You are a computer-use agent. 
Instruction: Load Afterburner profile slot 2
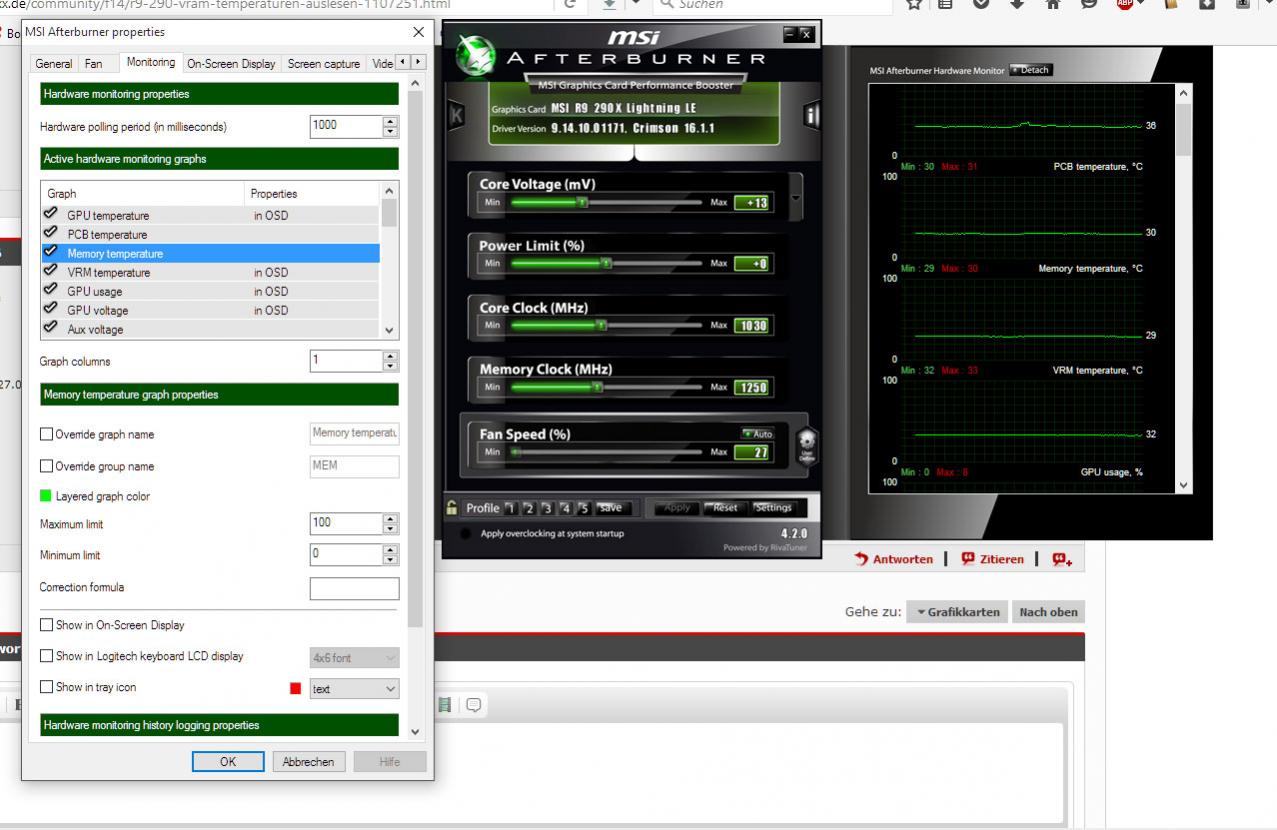pyautogui.click(x=529, y=507)
